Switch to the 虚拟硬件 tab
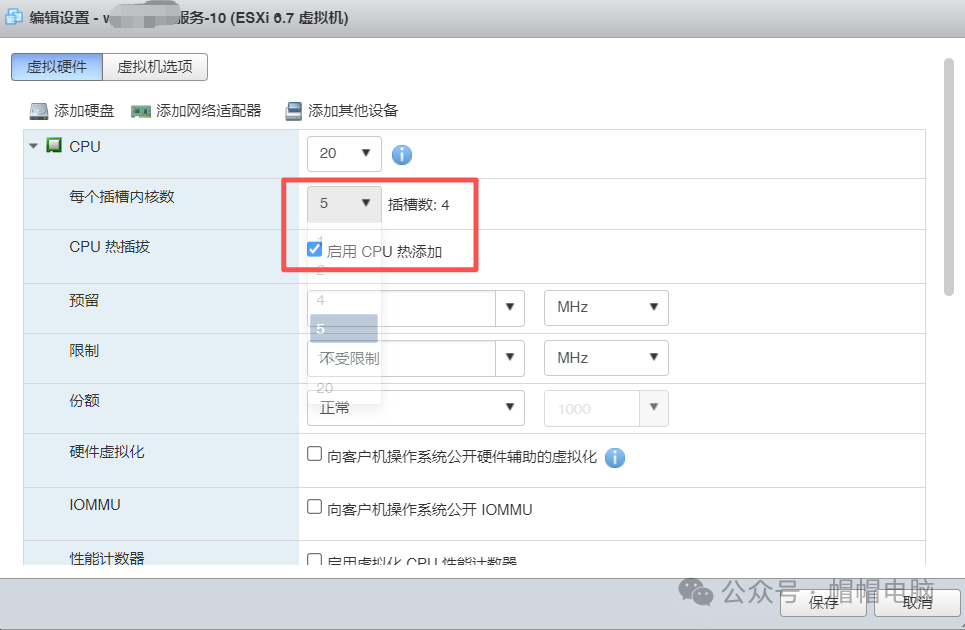Viewport: 965px width, 630px height. pyautogui.click(x=57, y=66)
